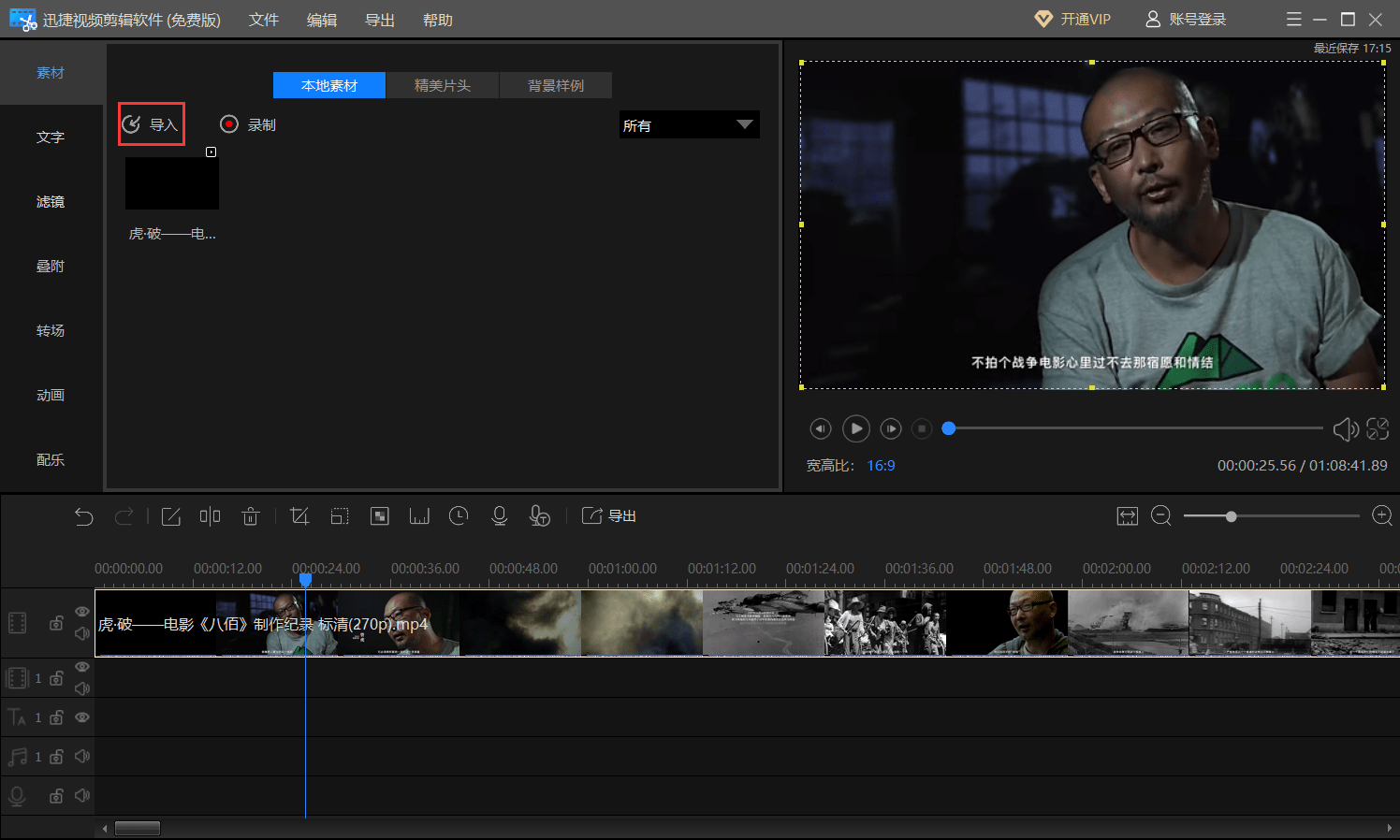Image resolution: width=1400 pixels, height=840 pixels.
Task: Toggle lock on music track 1
Action: tap(56, 757)
